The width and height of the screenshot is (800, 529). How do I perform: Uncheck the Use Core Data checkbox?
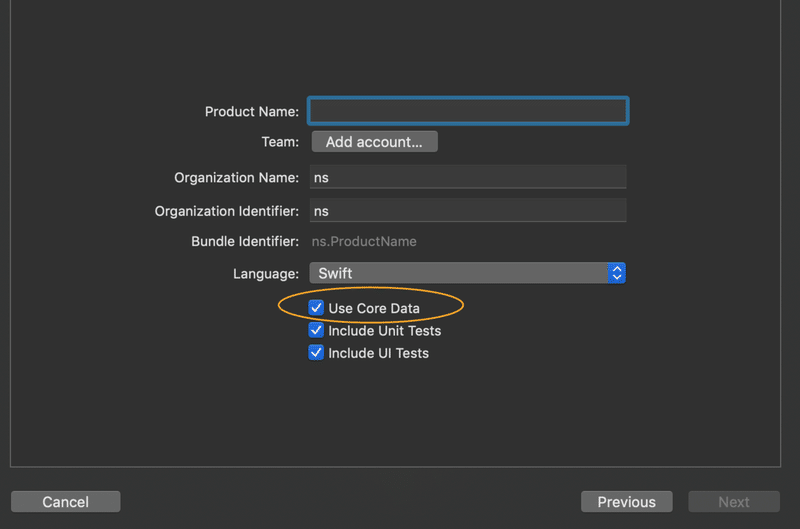[x=316, y=308]
